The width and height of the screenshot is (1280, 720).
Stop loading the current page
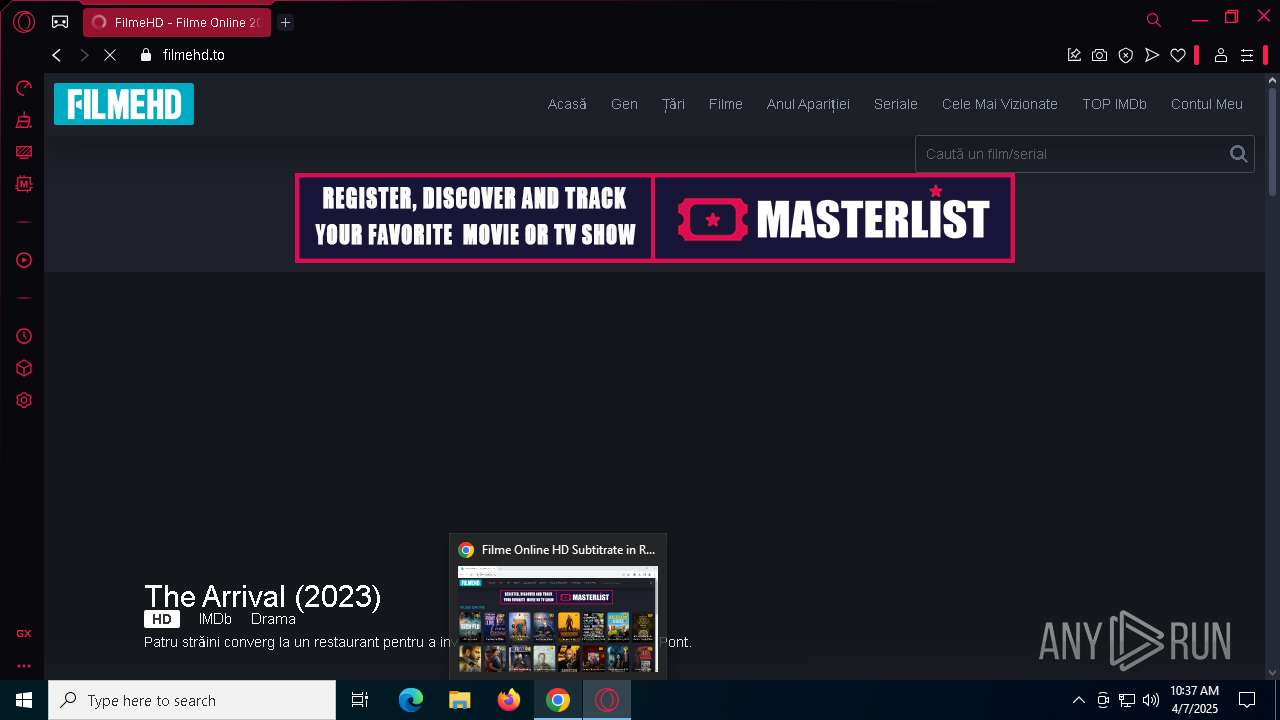click(x=110, y=55)
